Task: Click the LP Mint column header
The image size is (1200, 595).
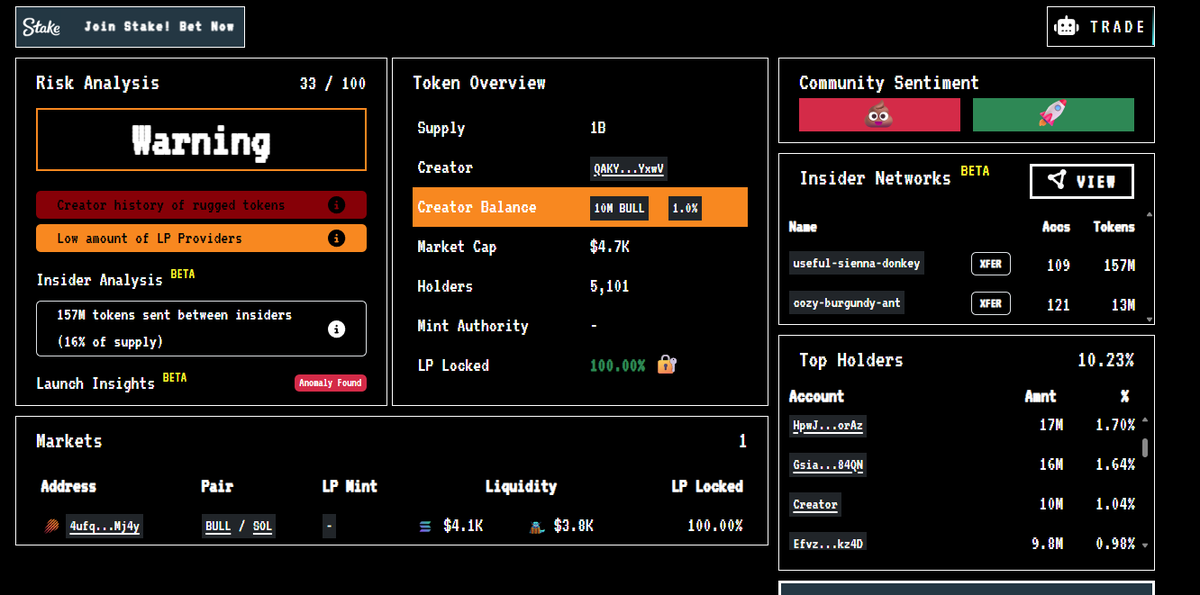Action: point(349,487)
